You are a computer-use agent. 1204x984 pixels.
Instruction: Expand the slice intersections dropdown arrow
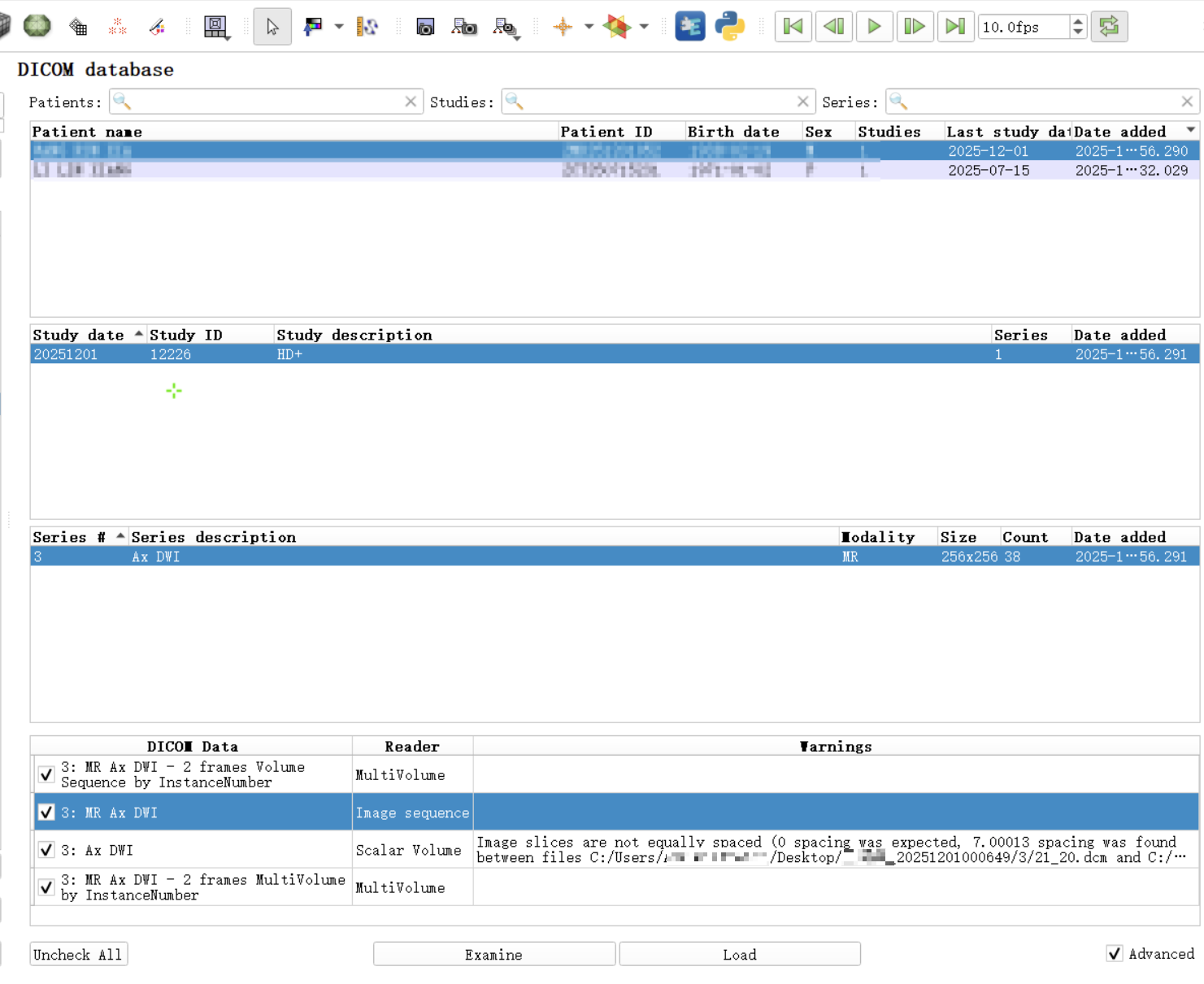coord(644,27)
